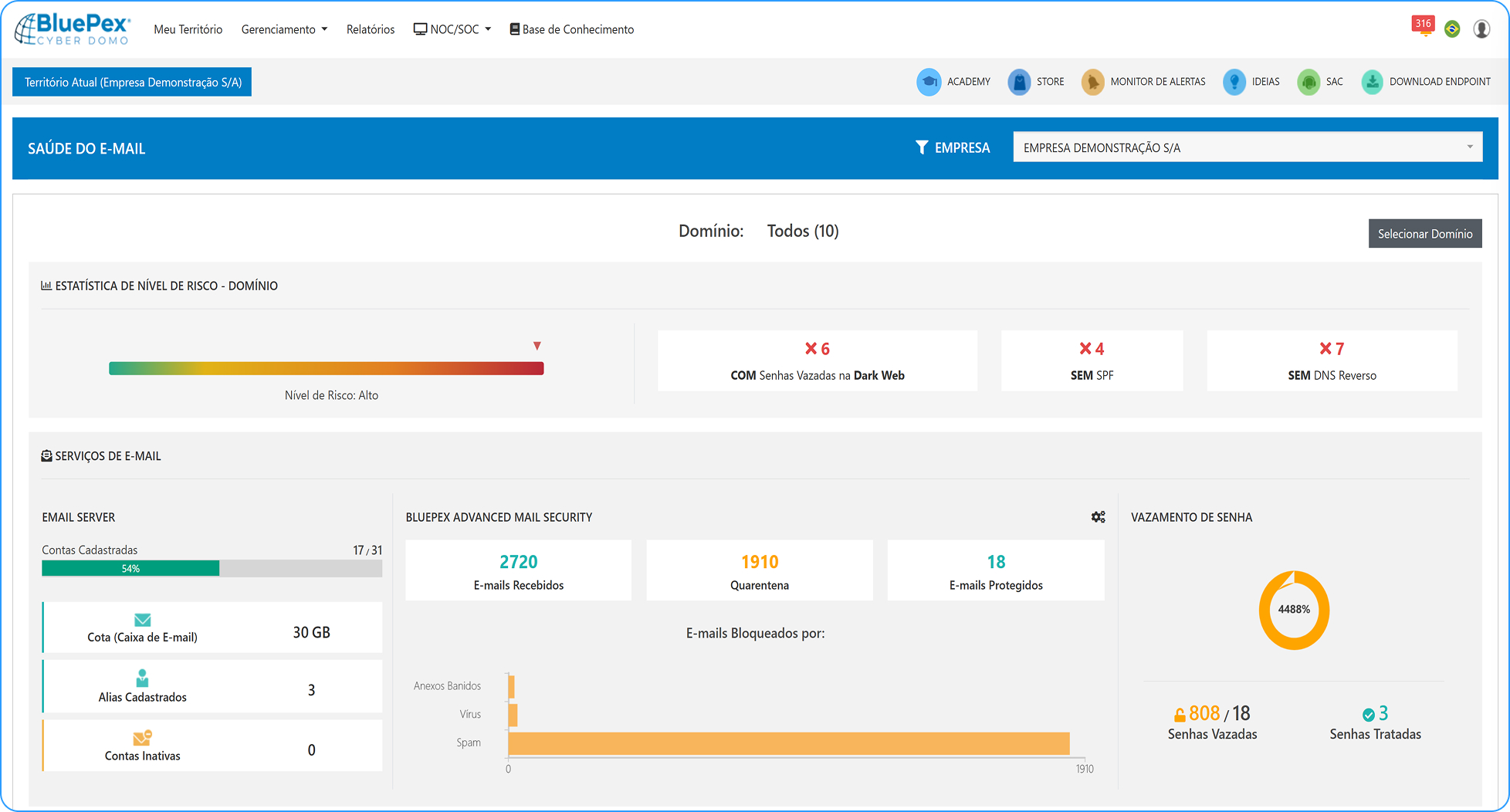Click the Spam bar in blocked chart
The image size is (1510, 812).
[789, 743]
